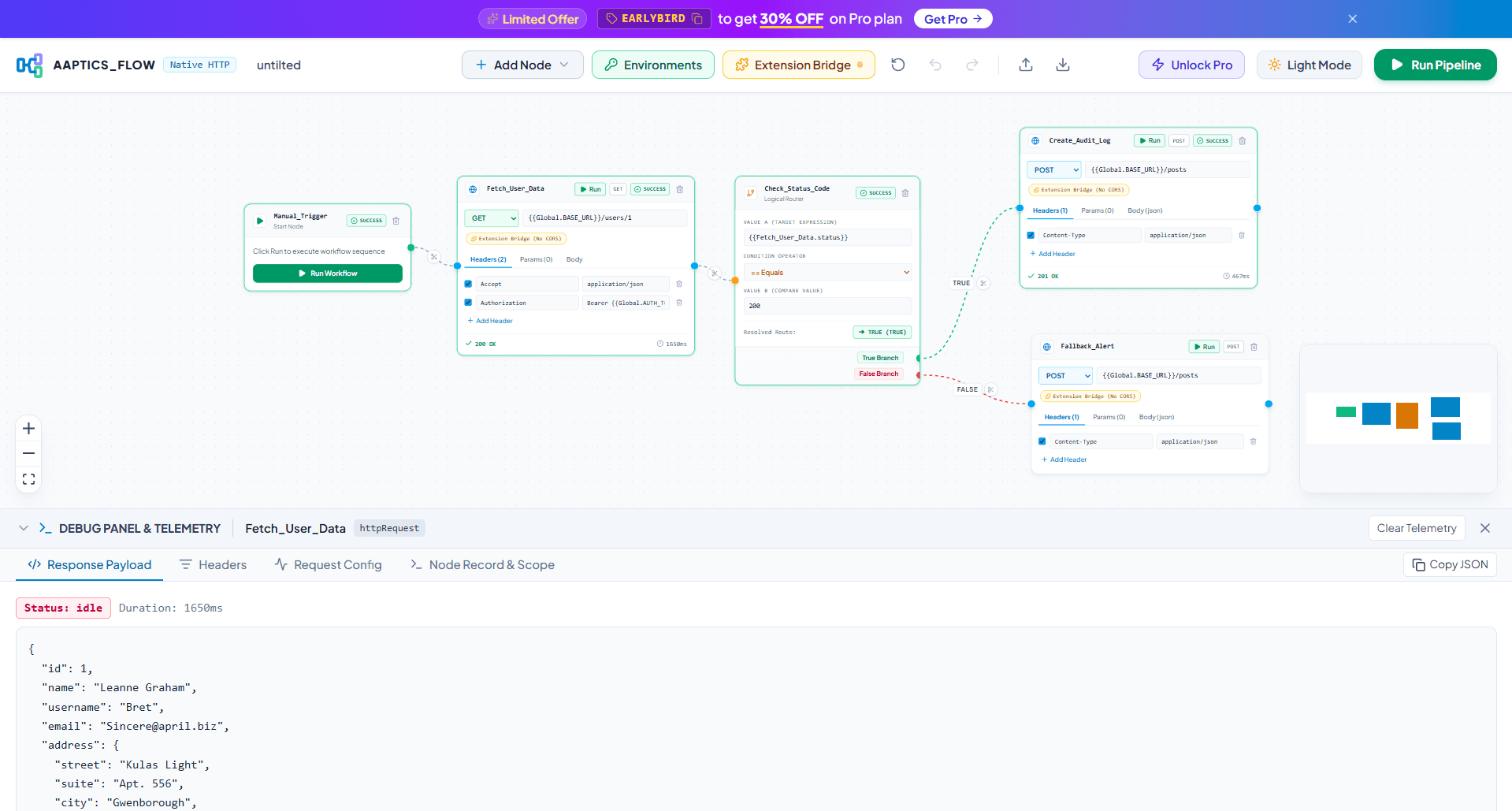Click the undo arrow icon
The width and height of the screenshot is (1512, 811).
coord(935,65)
